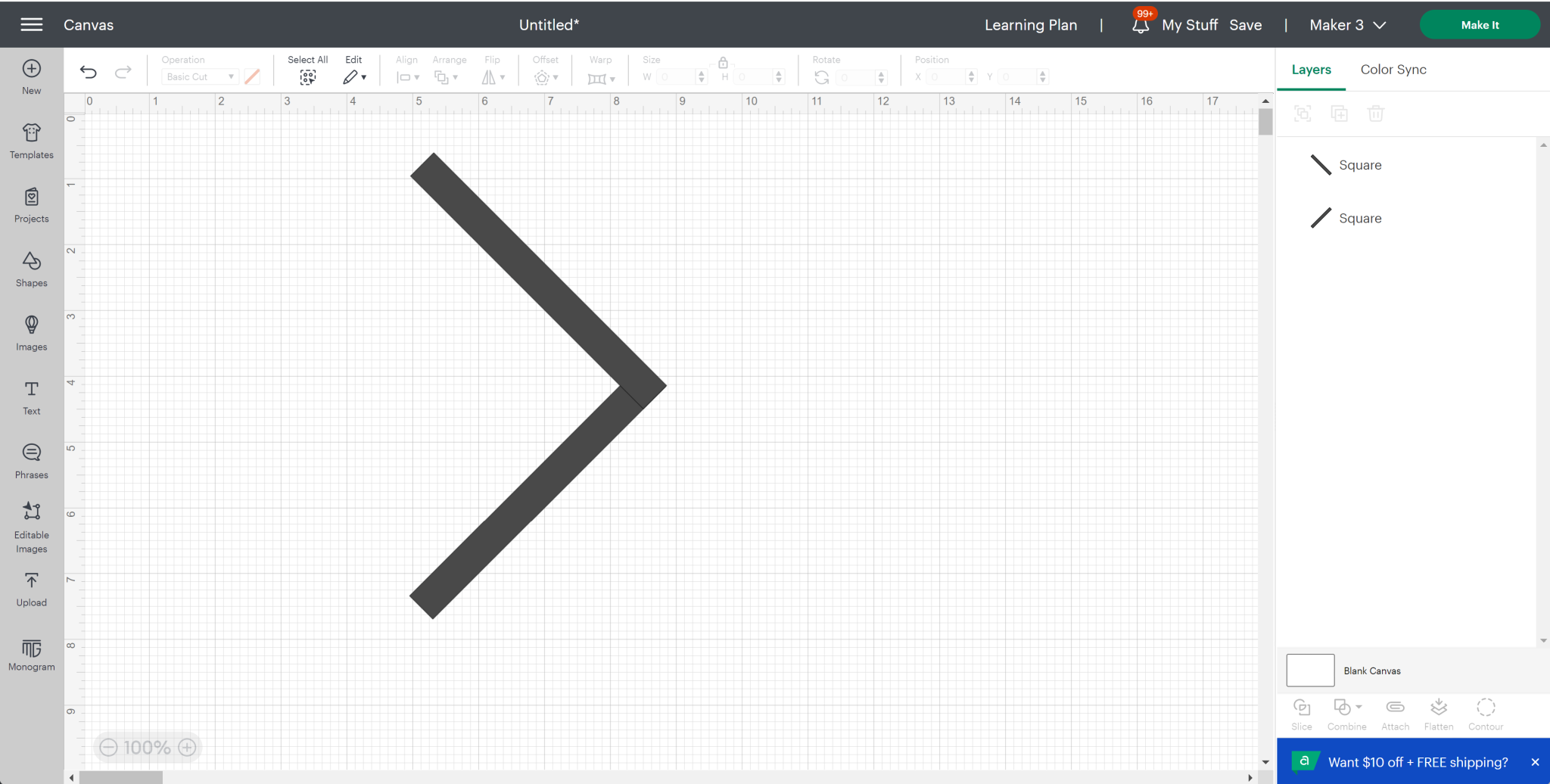Click the Contour tool
This screenshot has height=784, width=1550.
1486,714
